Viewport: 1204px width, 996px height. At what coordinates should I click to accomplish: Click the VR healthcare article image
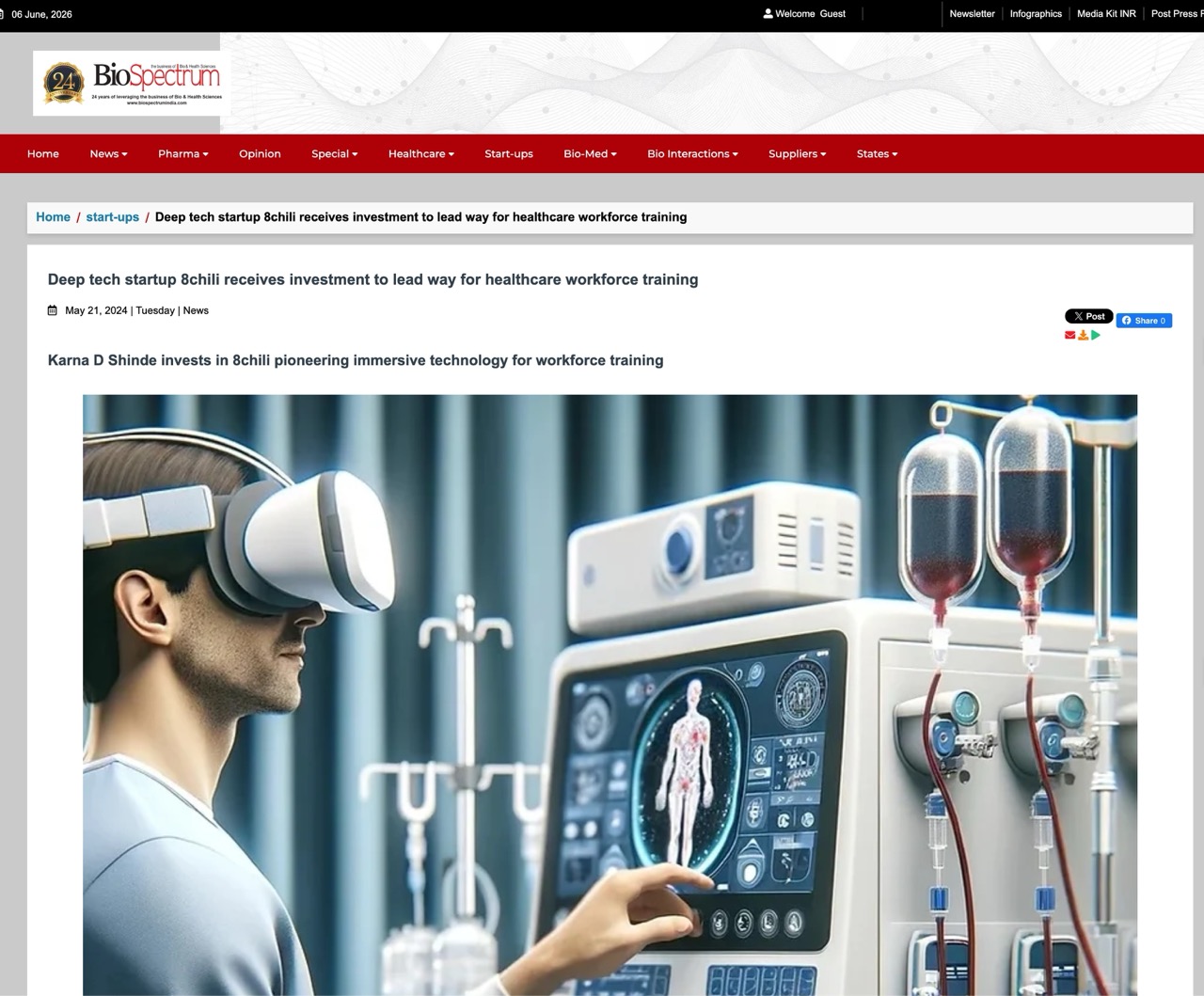coord(610,695)
